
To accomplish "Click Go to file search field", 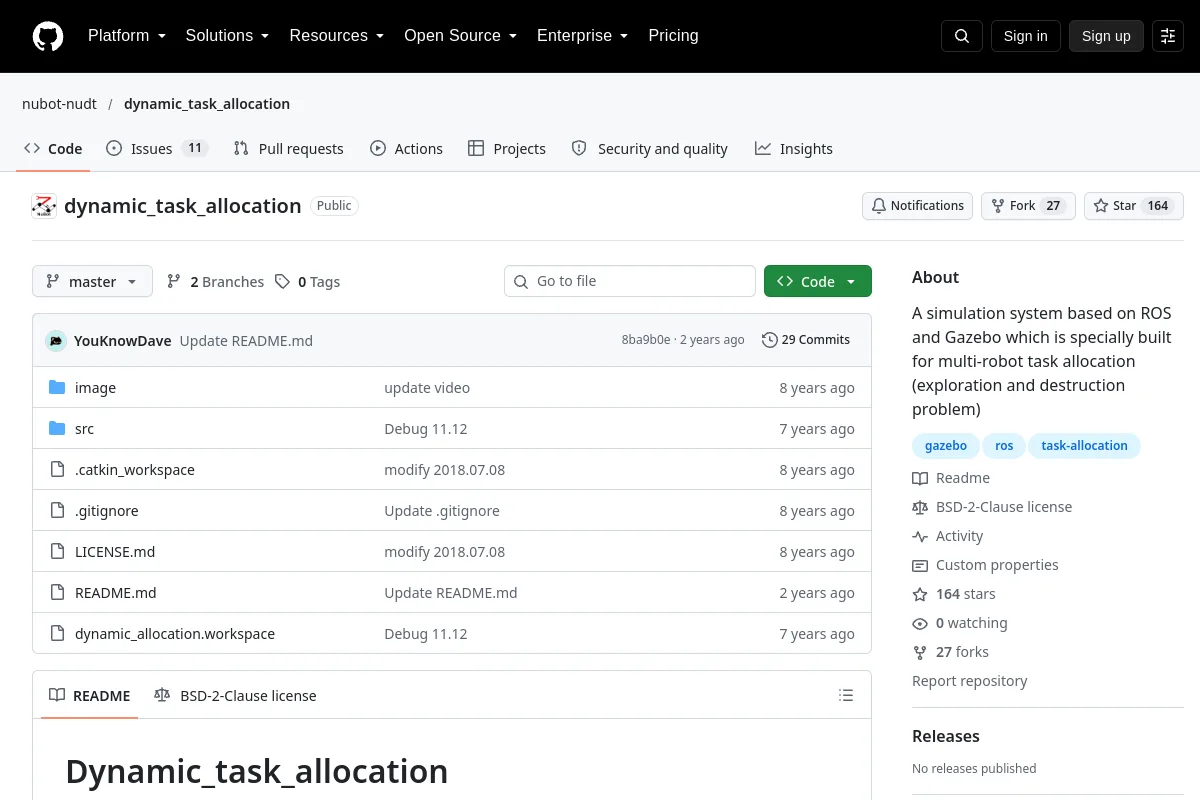I will tap(630, 281).
